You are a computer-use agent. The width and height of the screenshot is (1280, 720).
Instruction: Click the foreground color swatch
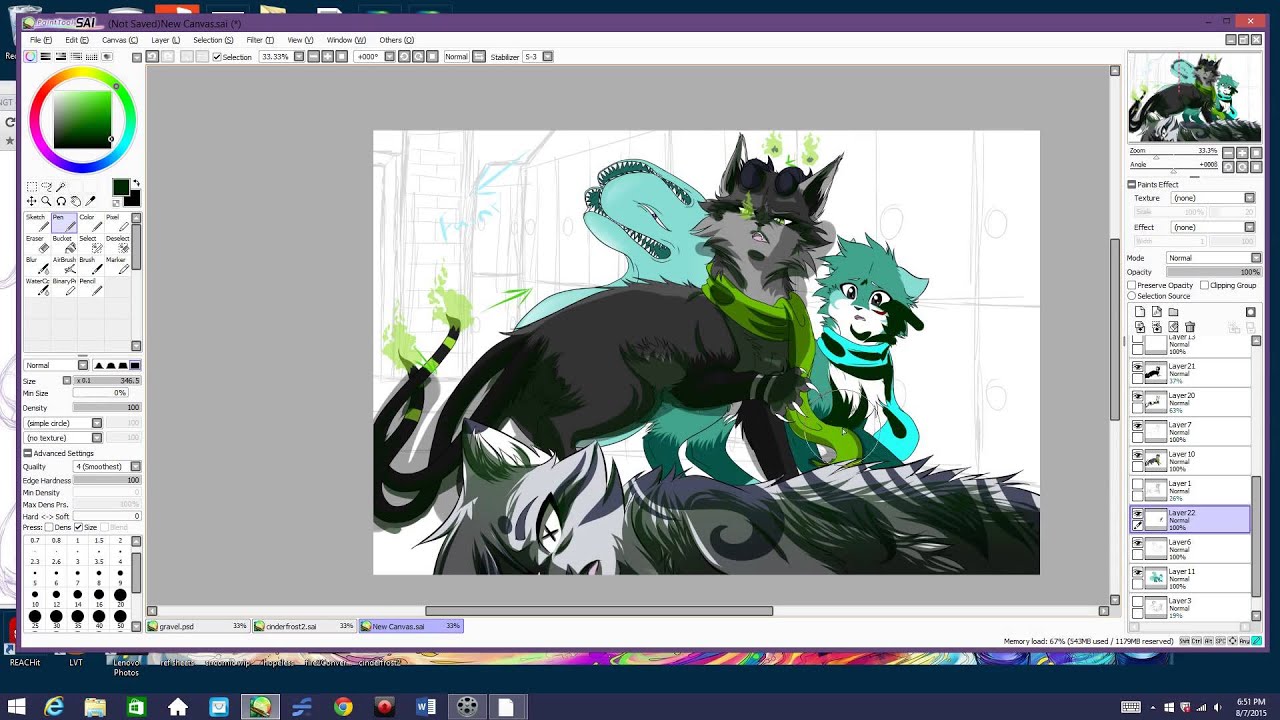121,187
